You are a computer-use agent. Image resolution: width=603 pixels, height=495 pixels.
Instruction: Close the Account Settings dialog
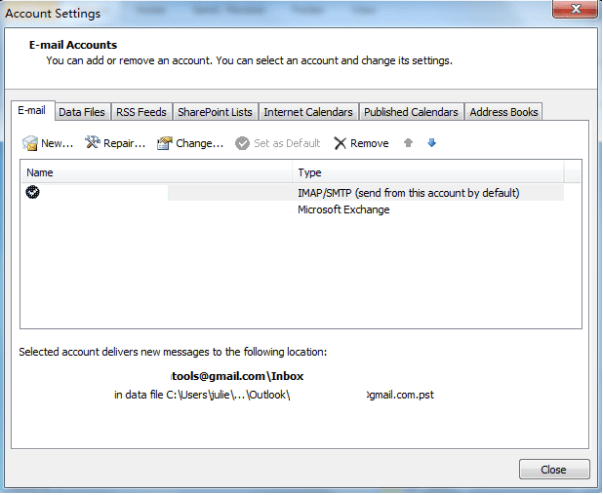pyautogui.click(x=554, y=469)
